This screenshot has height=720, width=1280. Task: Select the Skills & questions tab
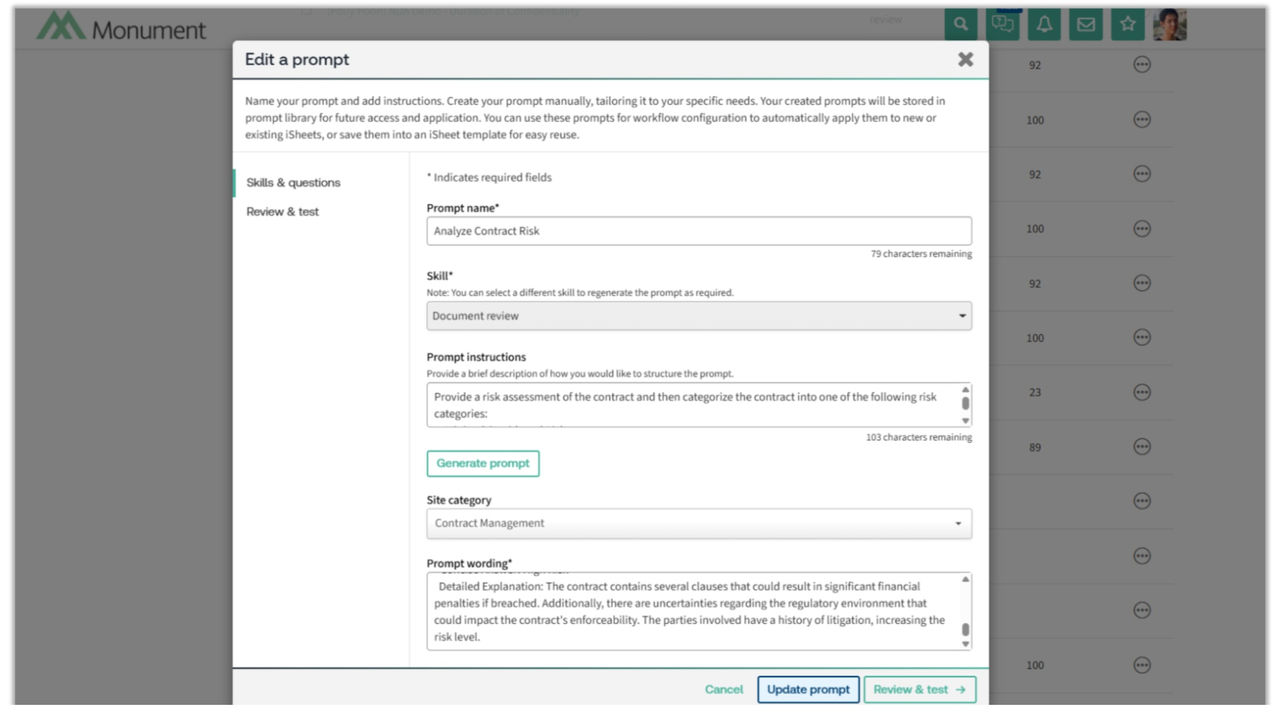point(293,183)
